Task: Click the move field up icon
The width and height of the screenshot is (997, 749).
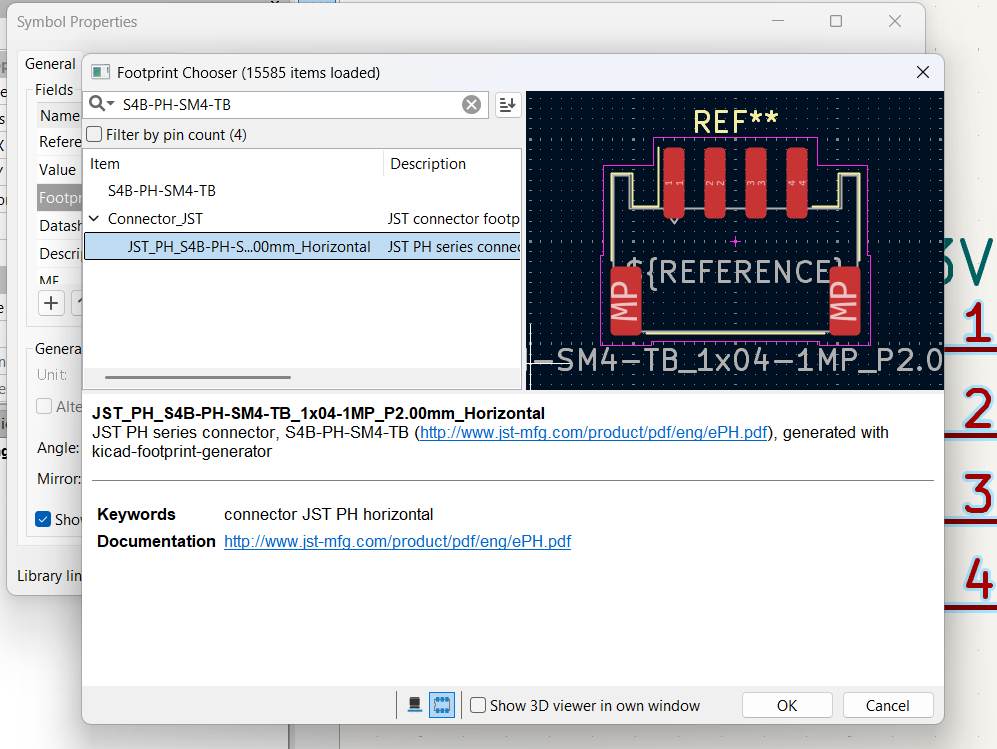Action: click(78, 303)
